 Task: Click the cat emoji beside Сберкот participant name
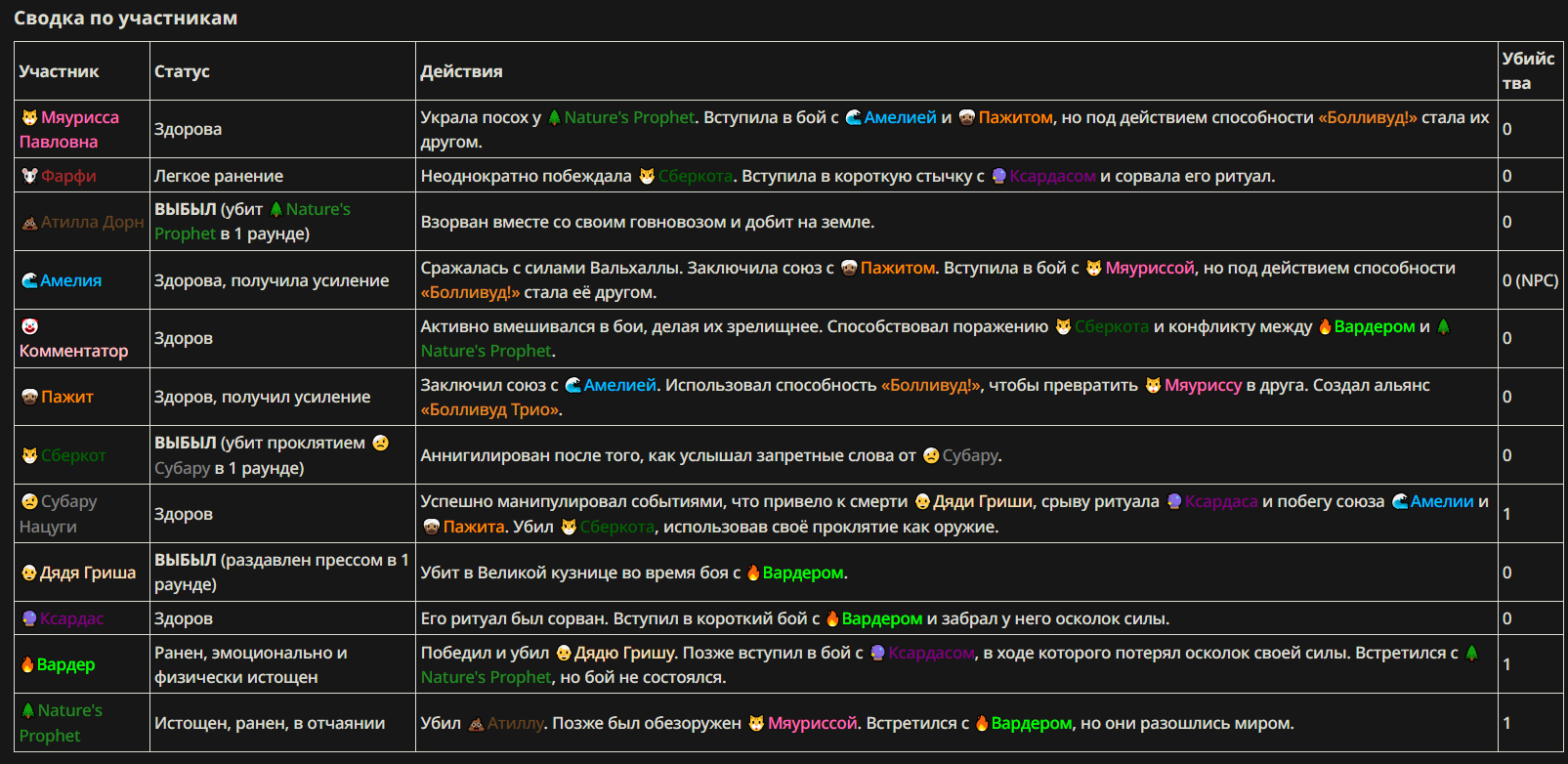click(29, 455)
